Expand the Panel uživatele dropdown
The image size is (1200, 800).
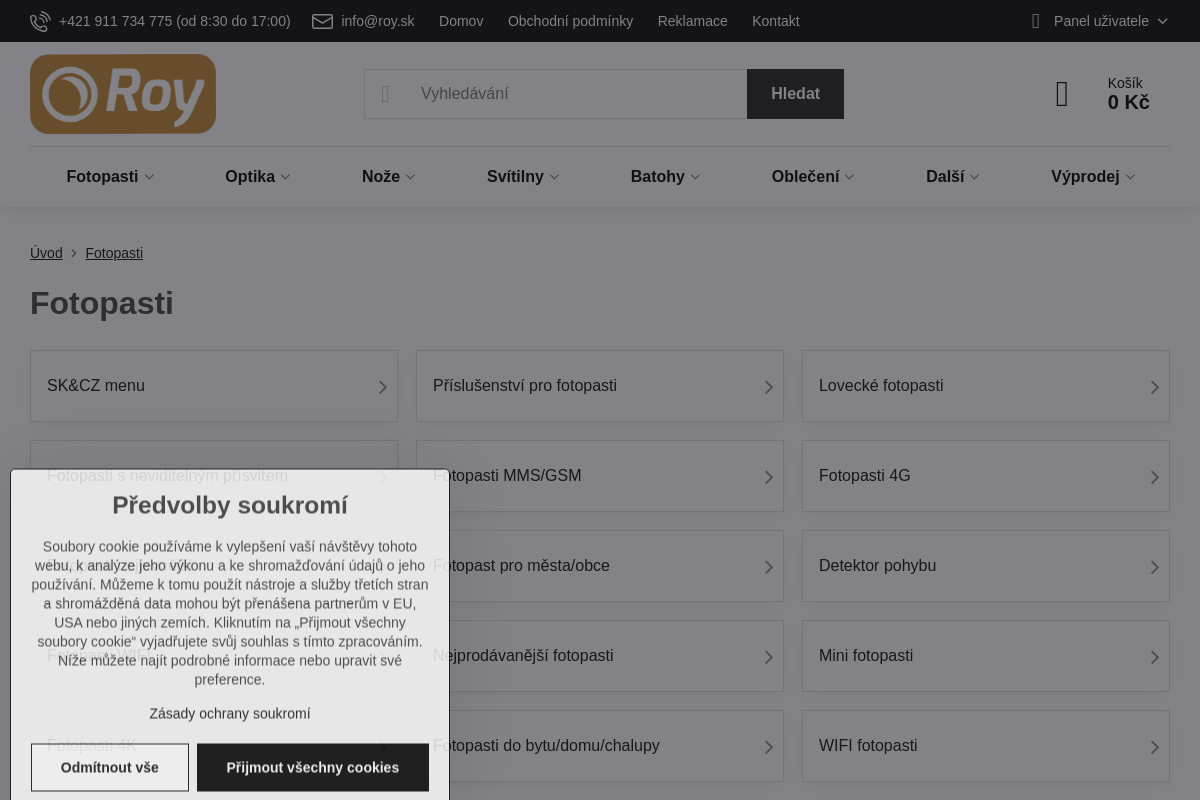[x=1162, y=21]
